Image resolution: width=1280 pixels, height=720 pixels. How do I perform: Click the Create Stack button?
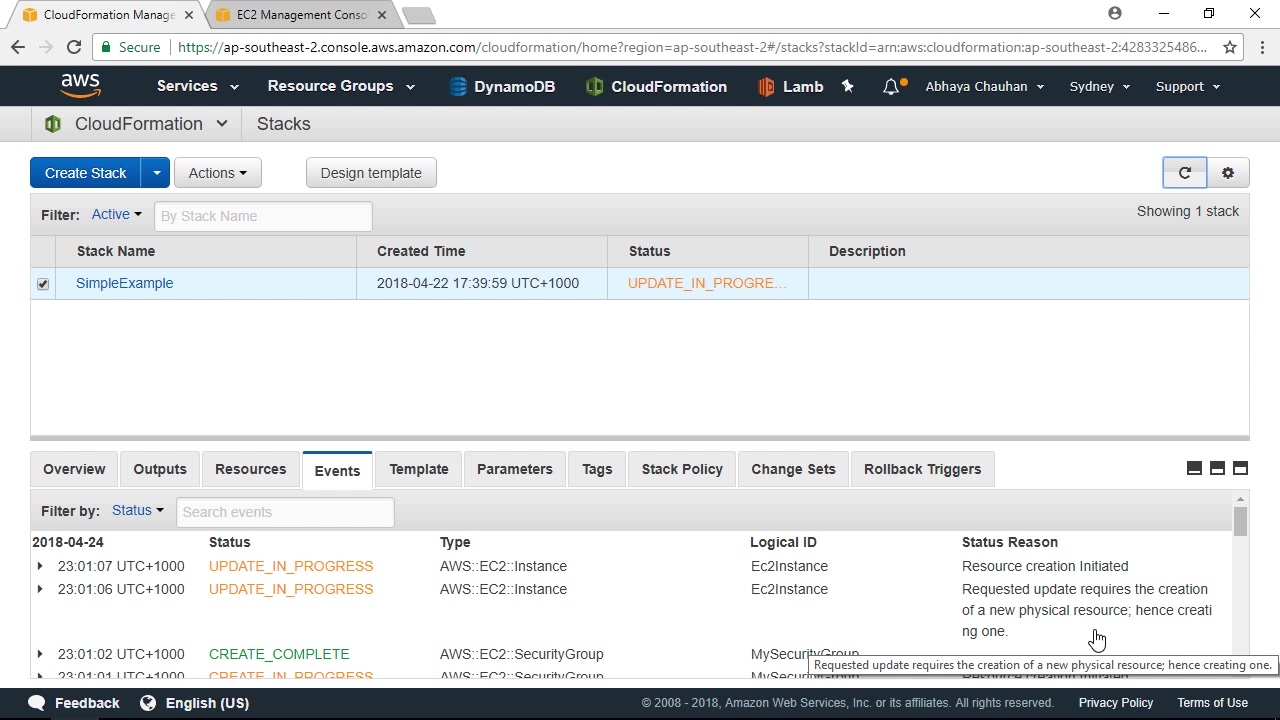[x=85, y=173]
